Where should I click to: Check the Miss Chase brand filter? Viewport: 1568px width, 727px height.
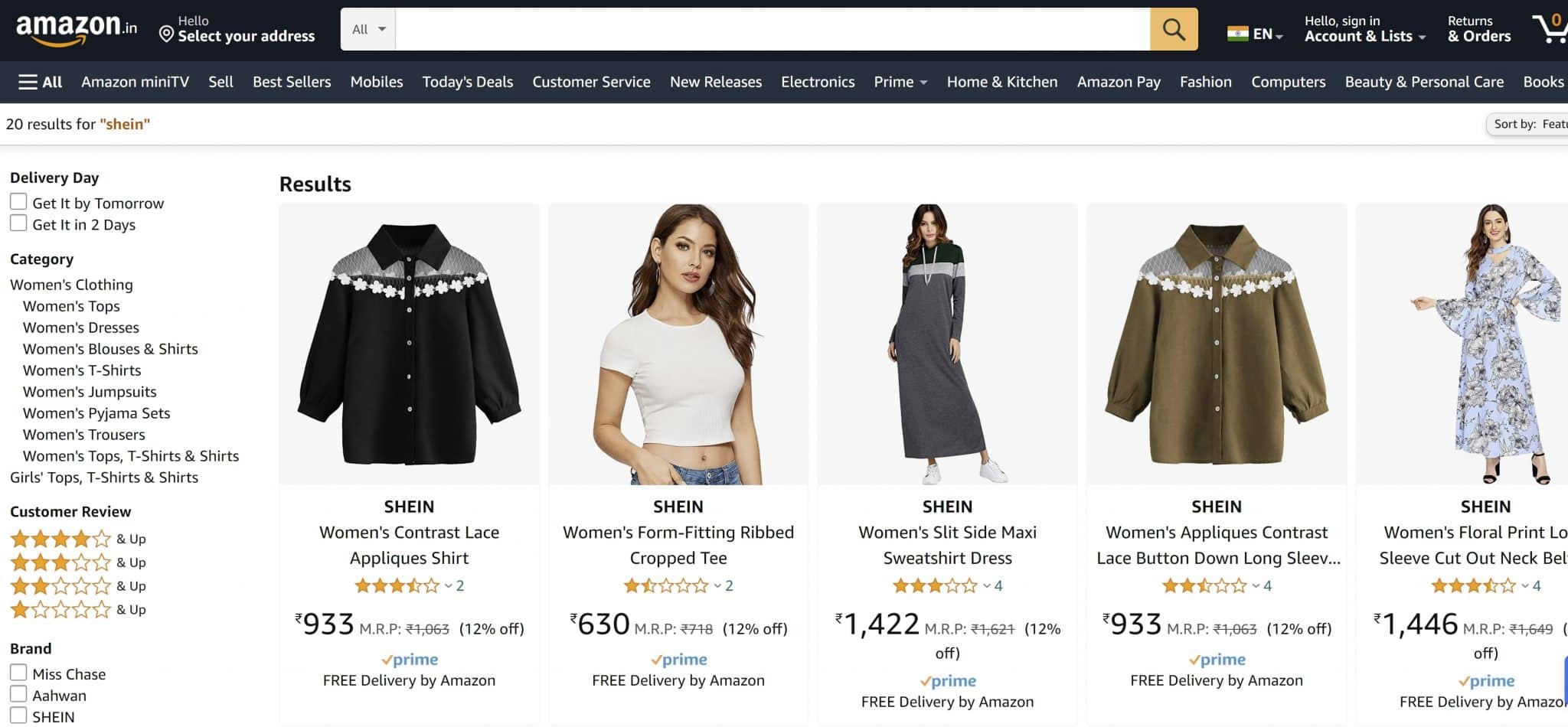18,673
